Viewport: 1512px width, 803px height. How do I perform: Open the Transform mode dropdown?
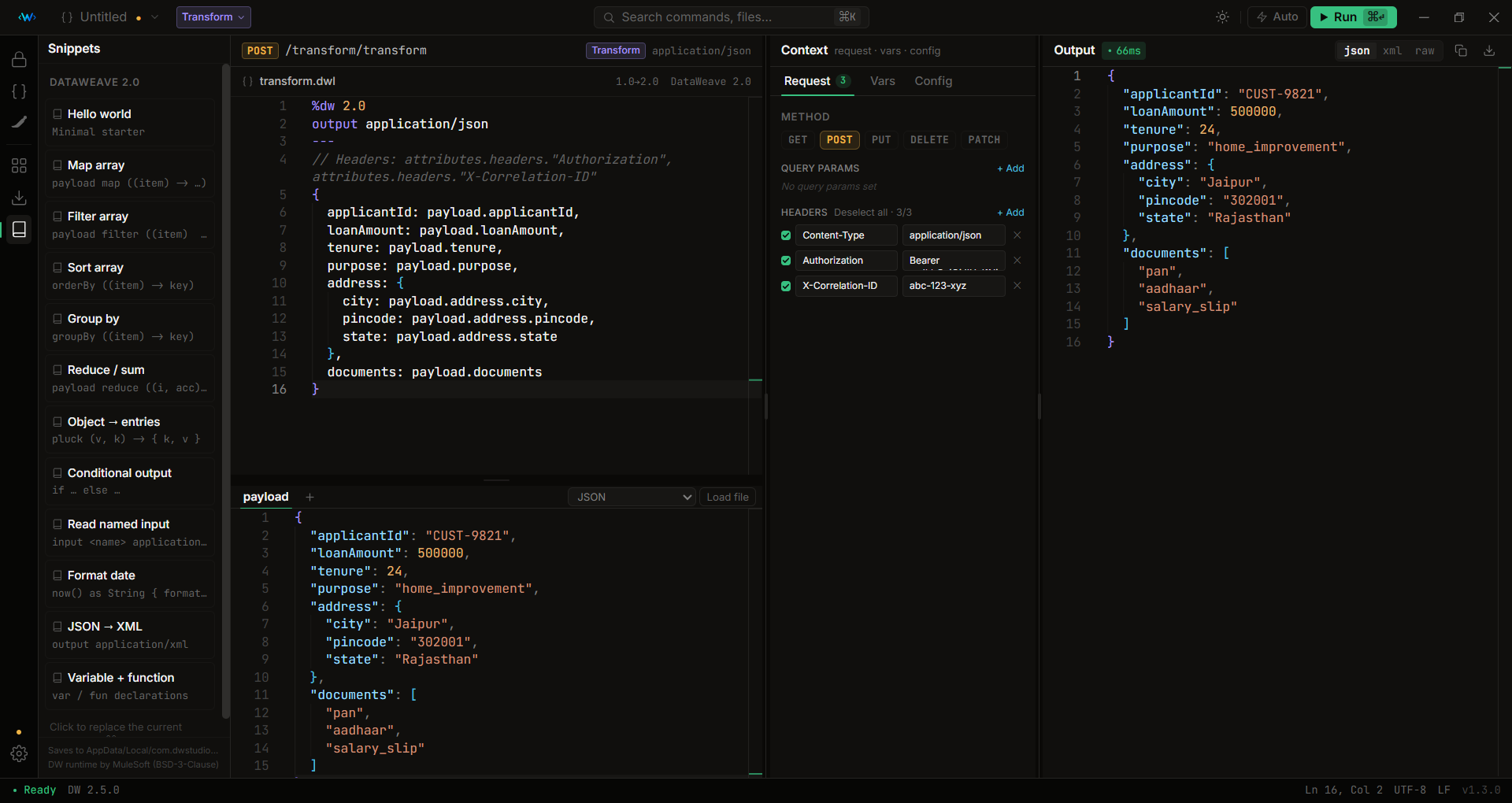(x=213, y=17)
